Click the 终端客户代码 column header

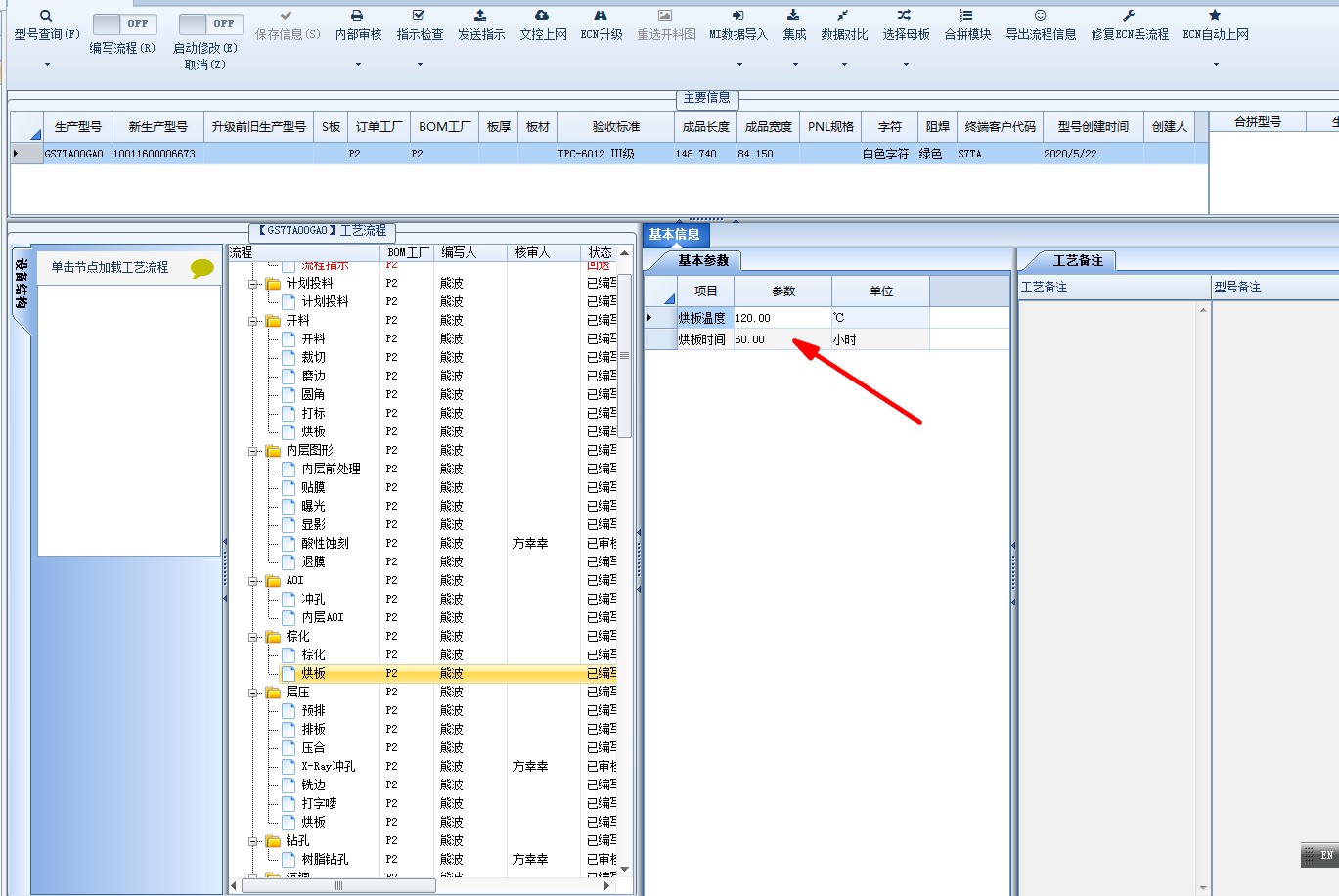[1000, 127]
